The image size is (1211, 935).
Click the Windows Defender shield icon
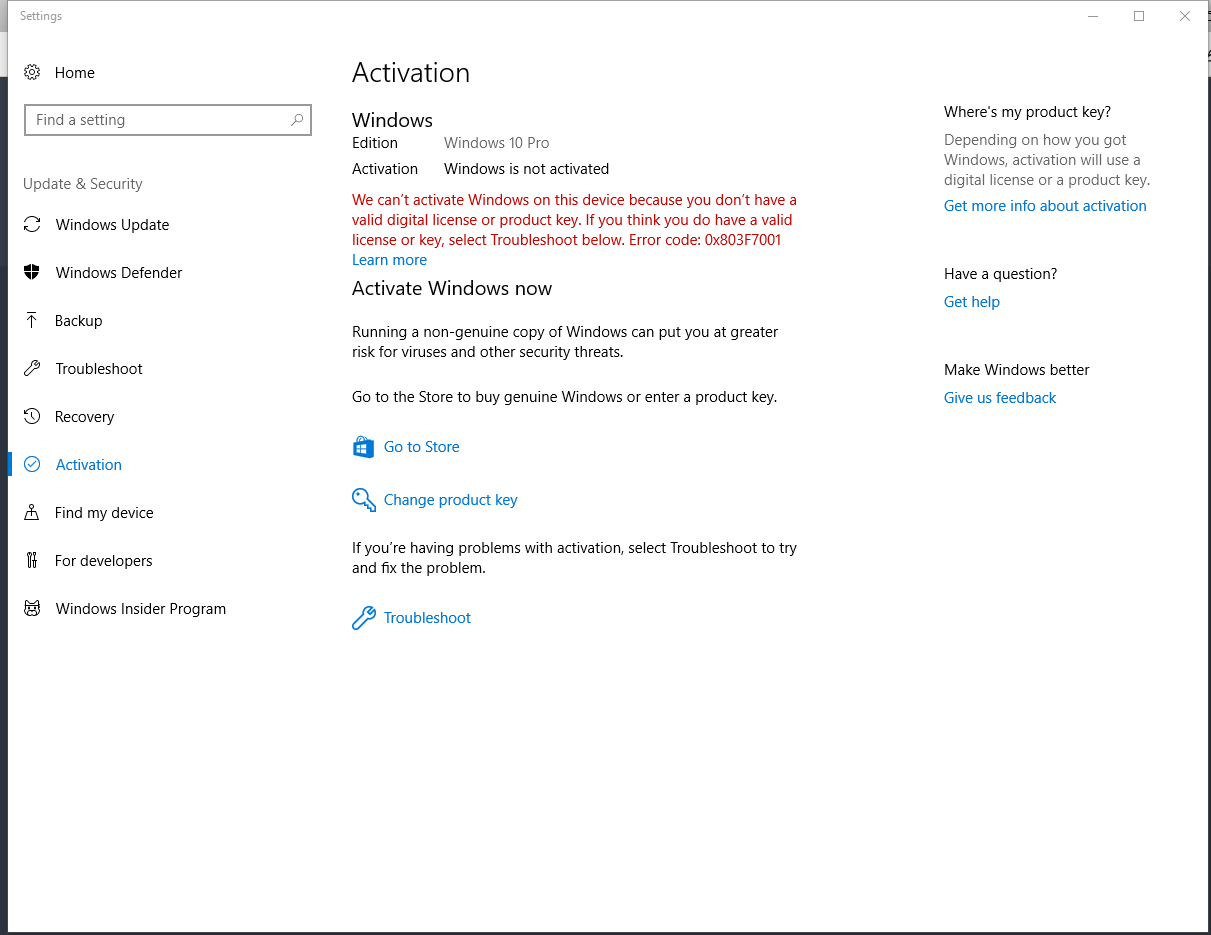(x=32, y=272)
